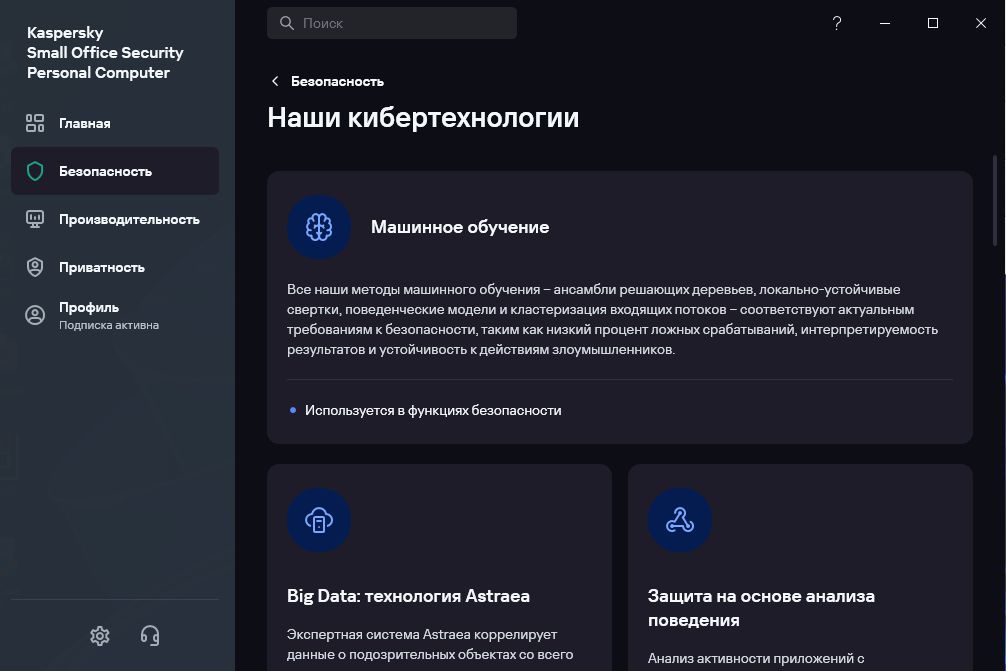Click the behavior analysis protection icon
1006x671 pixels.
[x=680, y=520]
